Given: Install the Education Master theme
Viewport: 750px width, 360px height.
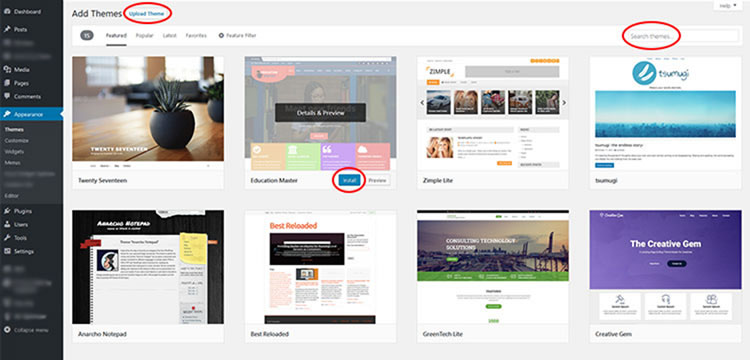Looking at the screenshot, I should 350,181.
